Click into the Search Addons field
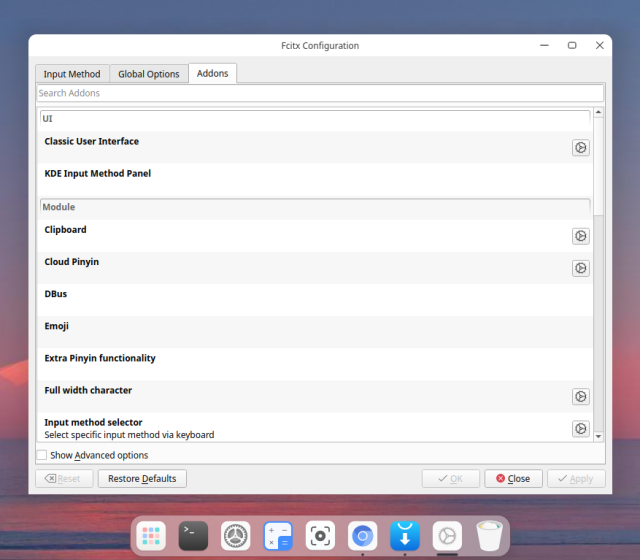This screenshot has width=640, height=560. click(x=319, y=93)
